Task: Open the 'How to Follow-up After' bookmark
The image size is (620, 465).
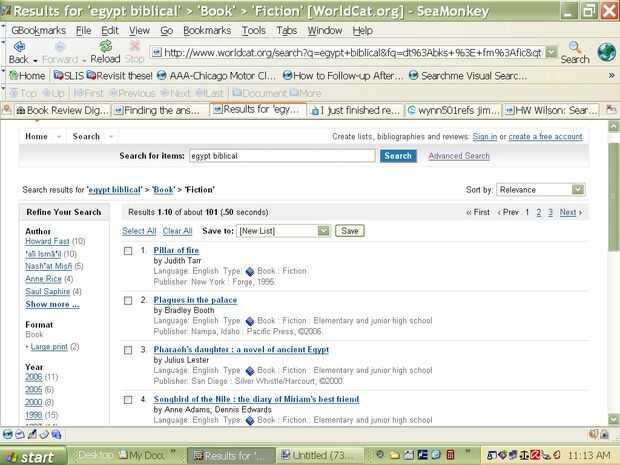Action: point(343,76)
